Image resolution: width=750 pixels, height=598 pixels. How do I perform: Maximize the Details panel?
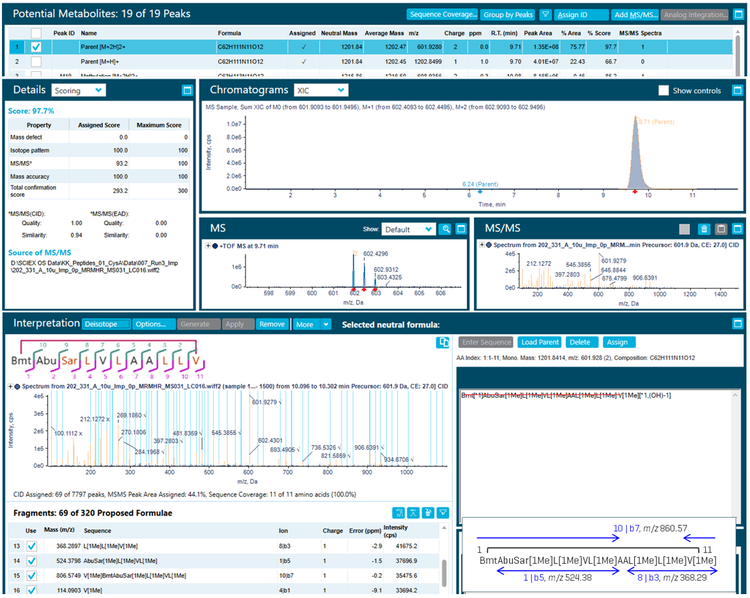[x=186, y=91]
